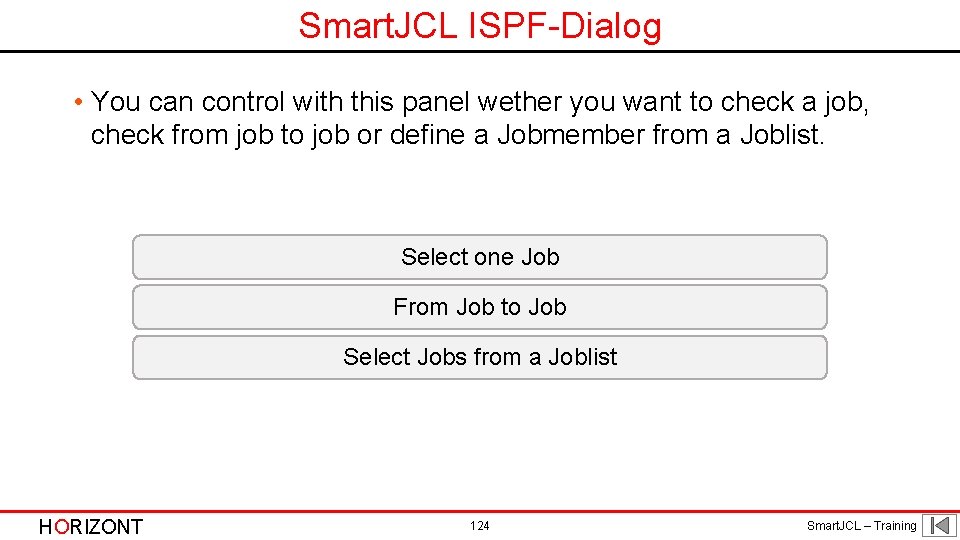960x540 pixels.
Task: Click the SmartJCL – Training footer label
Action: (861, 526)
